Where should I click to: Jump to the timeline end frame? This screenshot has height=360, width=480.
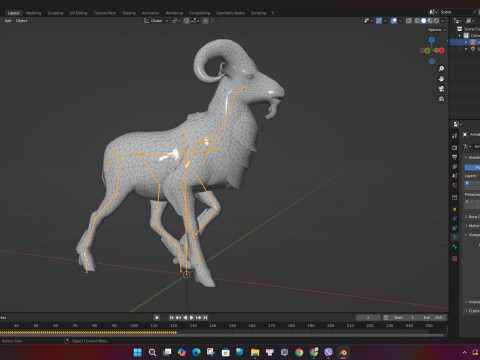tap(205, 318)
